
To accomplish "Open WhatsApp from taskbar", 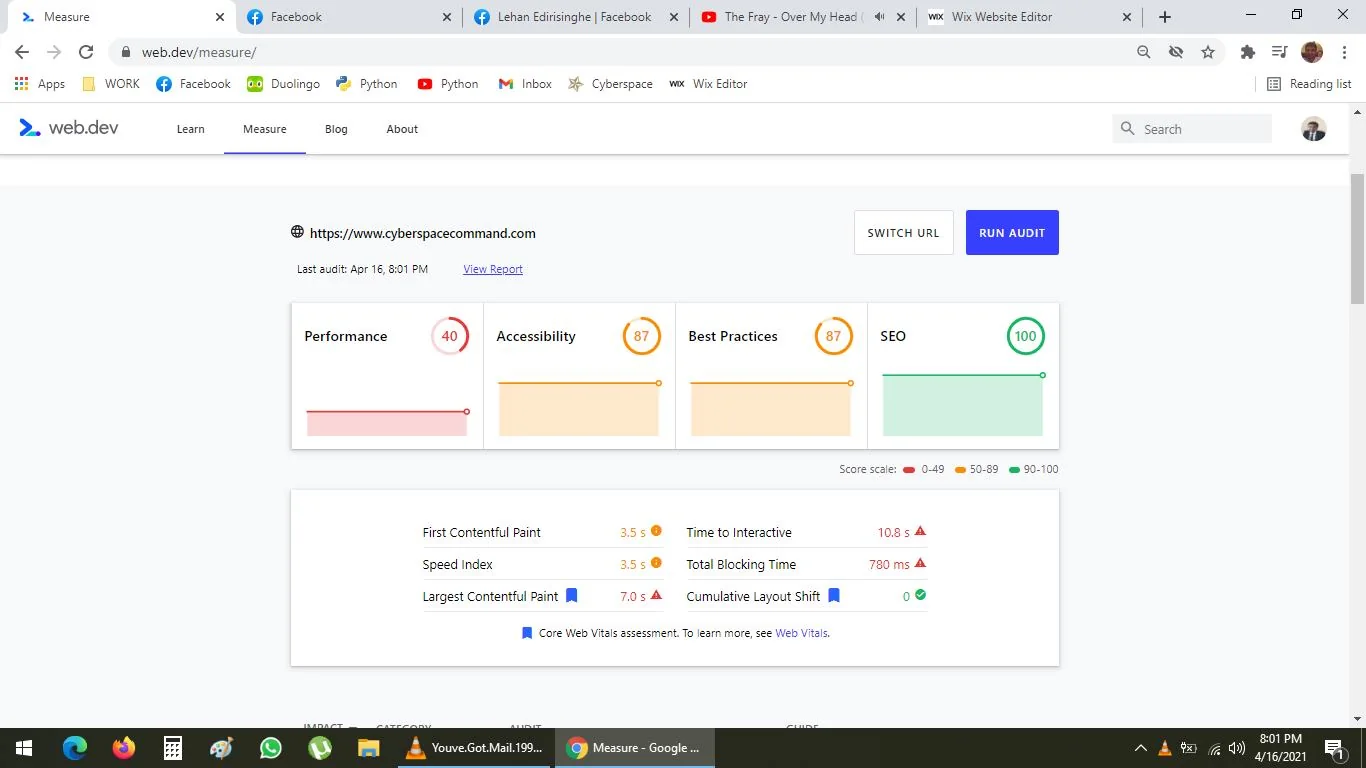I will (271, 747).
